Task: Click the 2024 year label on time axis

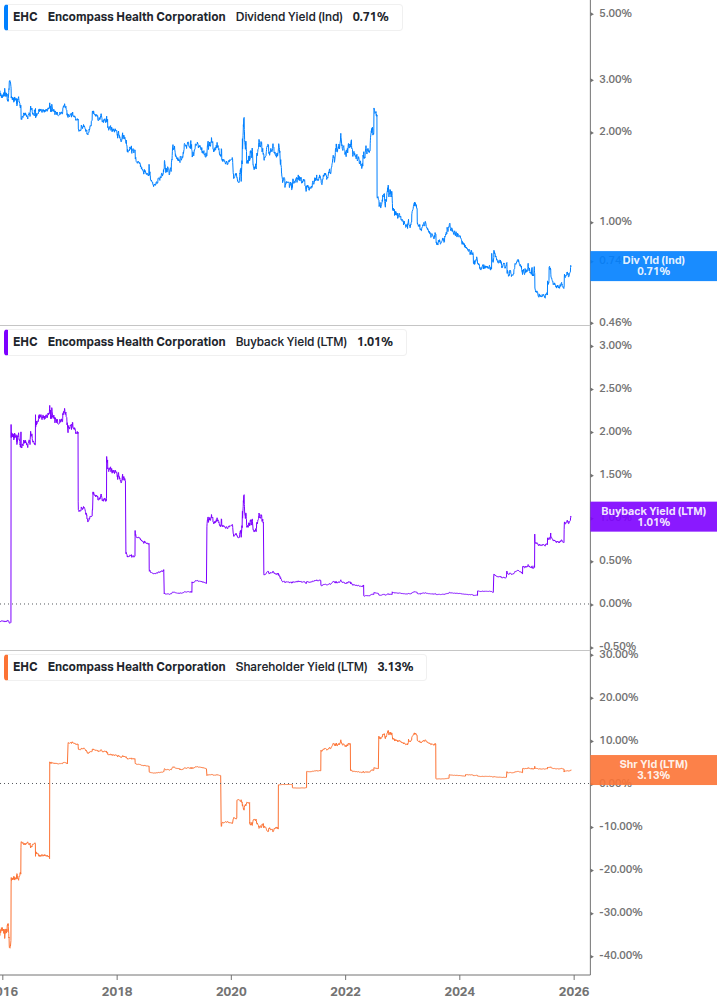Action: tap(460, 992)
